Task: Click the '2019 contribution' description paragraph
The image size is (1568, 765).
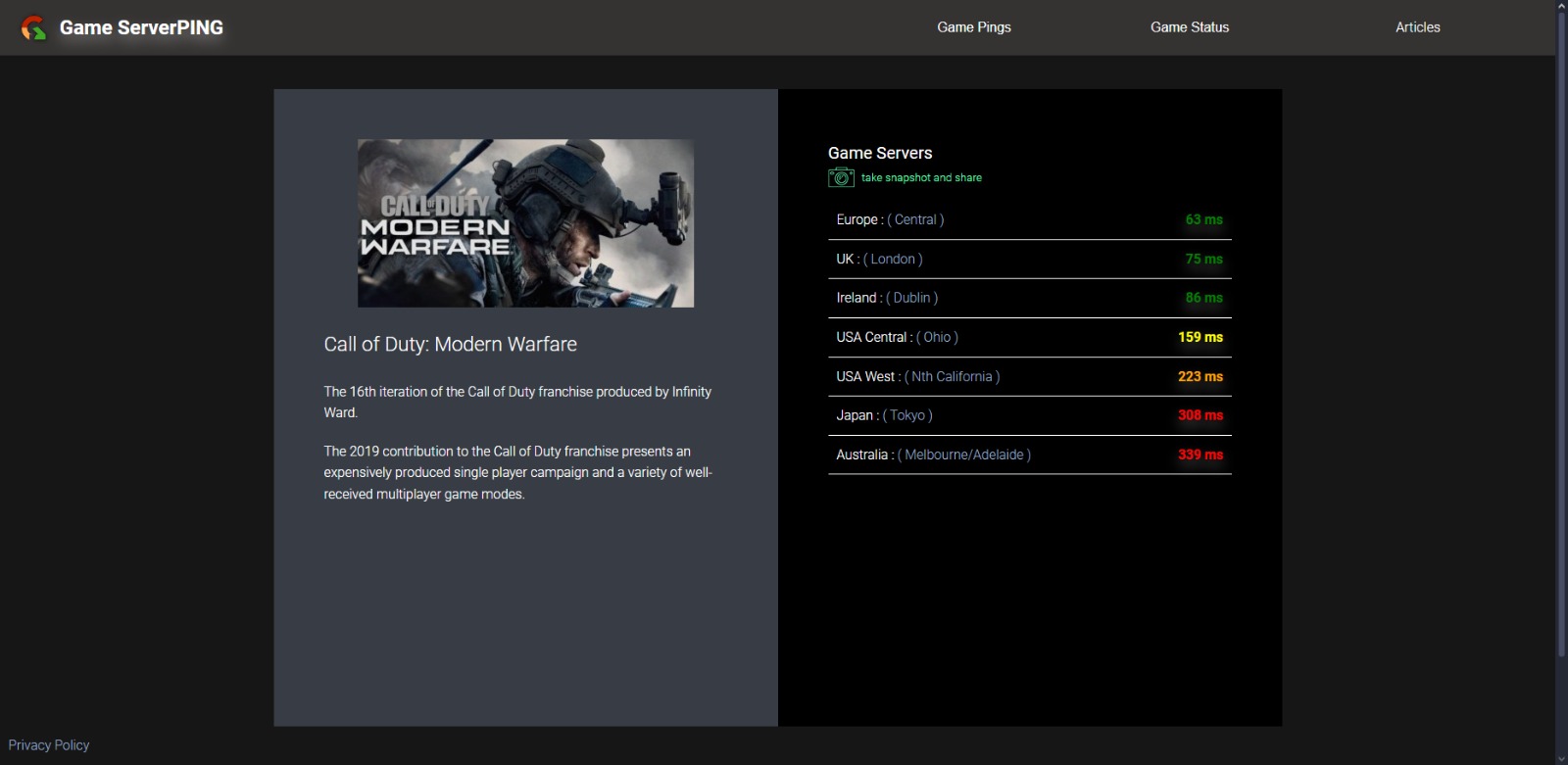Action: pos(517,472)
